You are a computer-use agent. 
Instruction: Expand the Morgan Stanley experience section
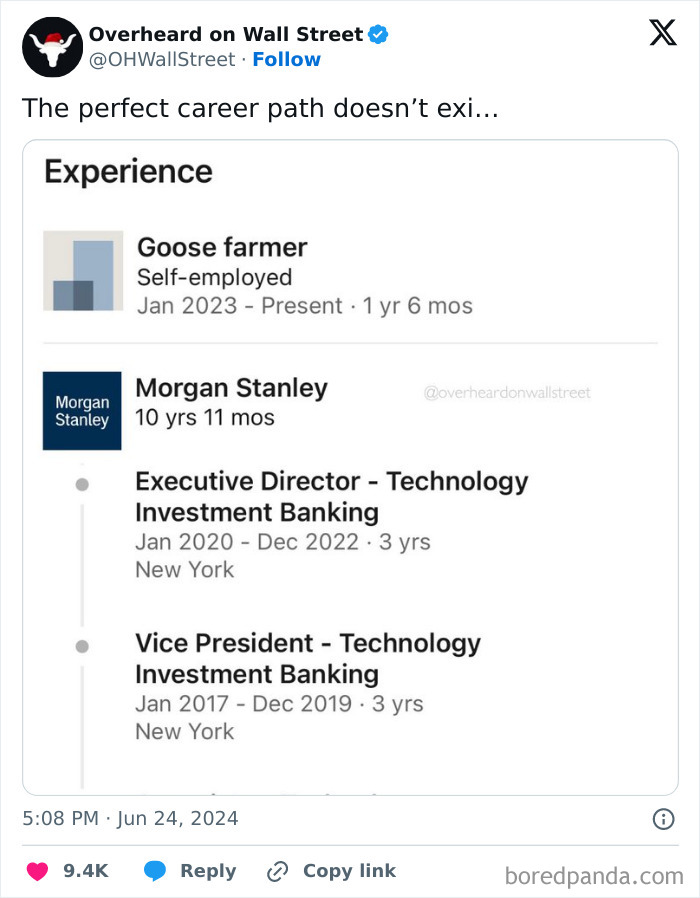(x=232, y=388)
